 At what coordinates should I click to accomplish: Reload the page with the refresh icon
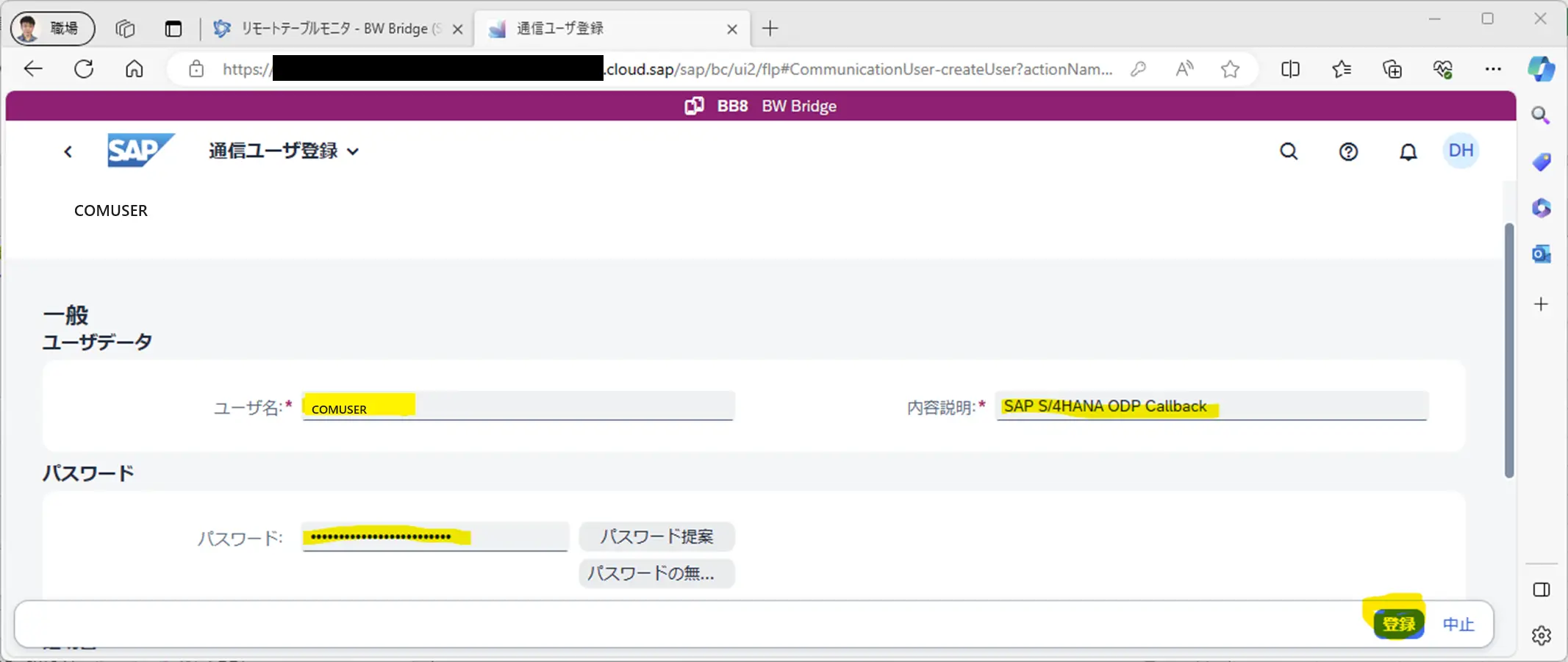pos(84,69)
